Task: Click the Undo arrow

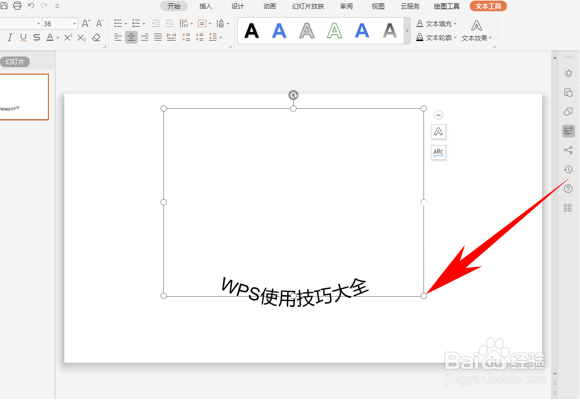Action: (31, 6)
